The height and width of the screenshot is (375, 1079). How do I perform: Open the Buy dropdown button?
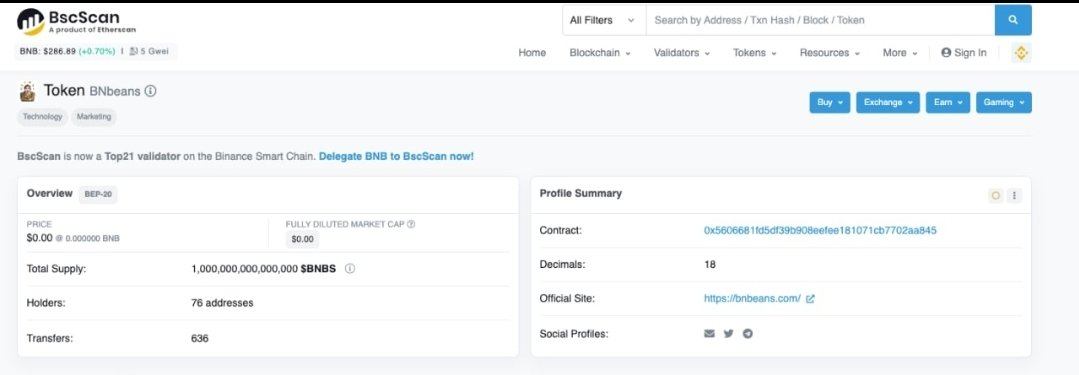click(830, 103)
